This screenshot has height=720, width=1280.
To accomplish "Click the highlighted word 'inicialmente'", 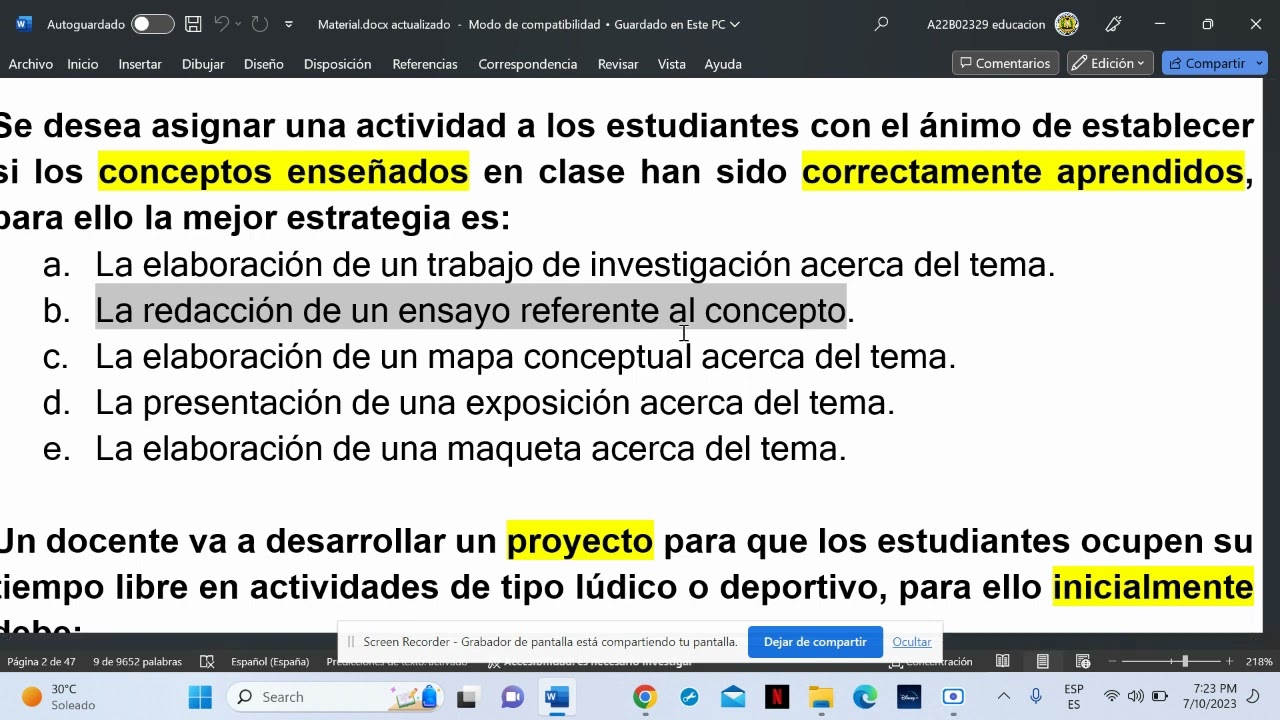I will coord(1153,587).
